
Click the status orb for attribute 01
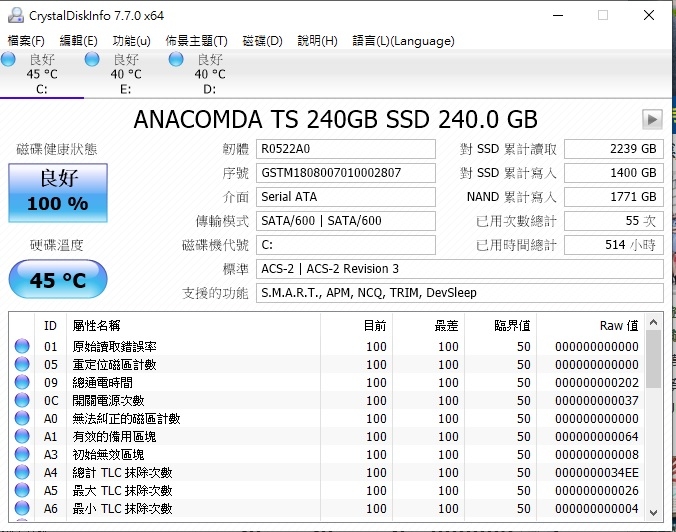coord(22,346)
